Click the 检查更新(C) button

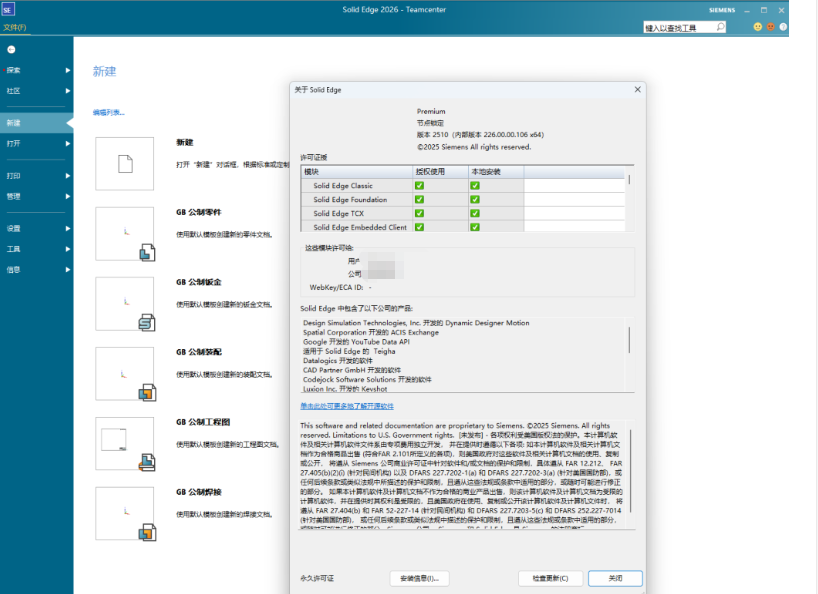(550, 578)
